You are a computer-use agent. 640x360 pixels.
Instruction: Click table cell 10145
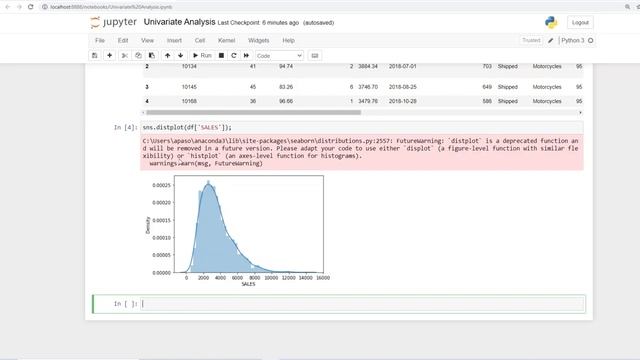[x=189, y=87]
